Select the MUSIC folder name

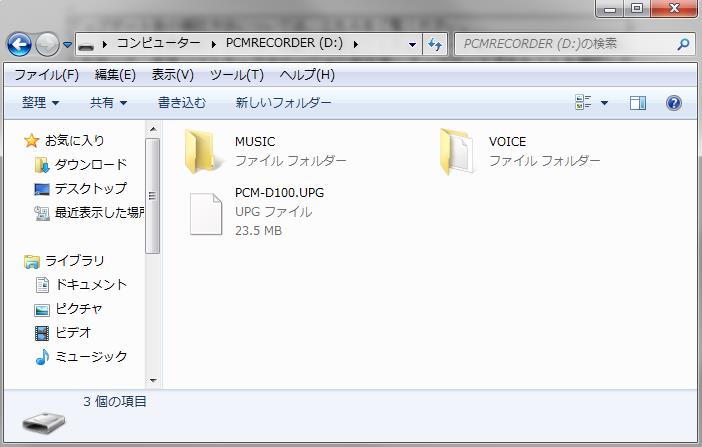coord(255,142)
